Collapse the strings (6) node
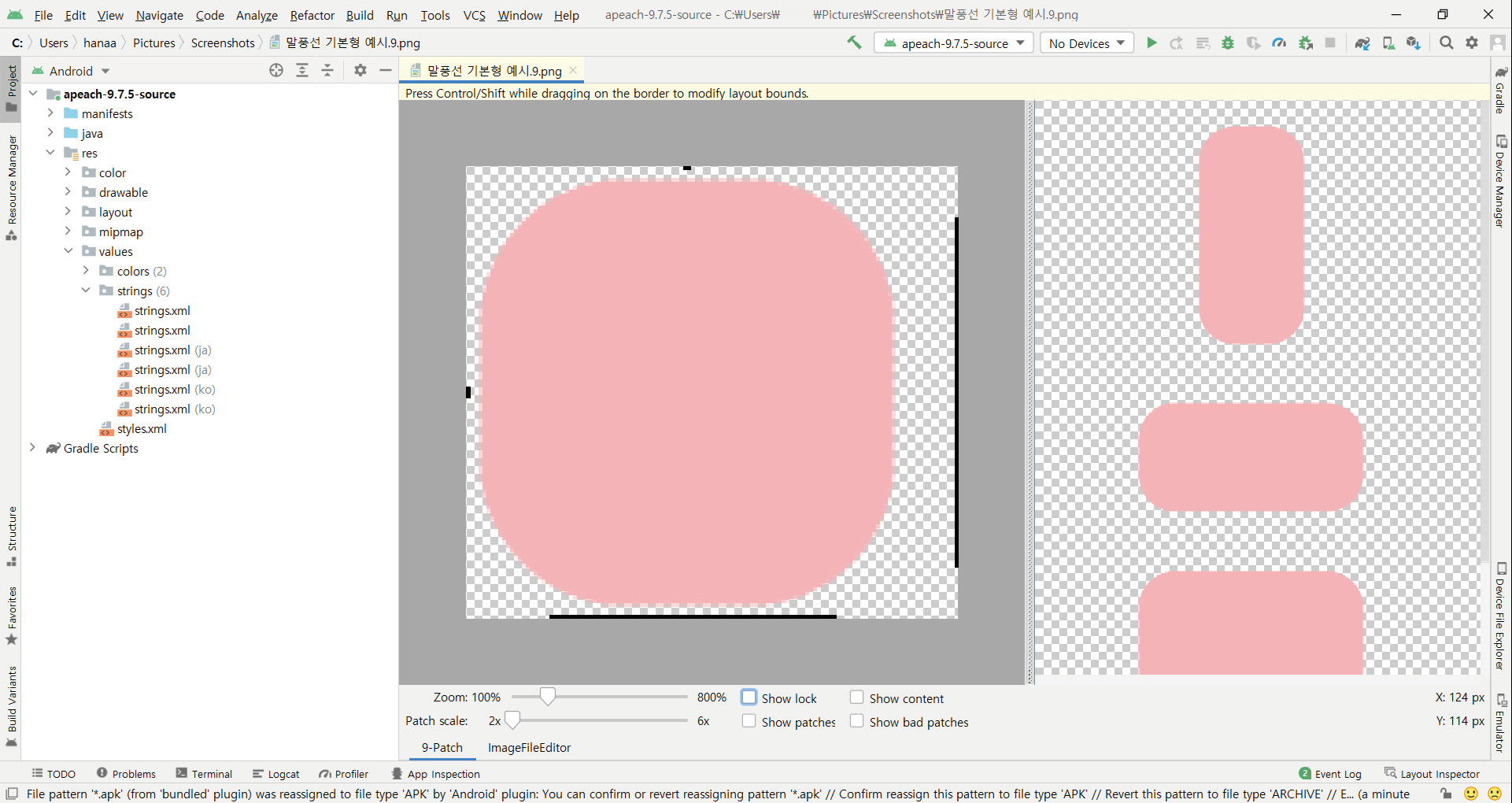 pos(86,290)
